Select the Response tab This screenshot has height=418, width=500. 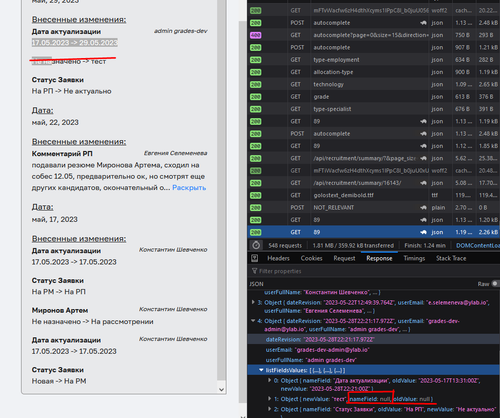click(x=379, y=258)
